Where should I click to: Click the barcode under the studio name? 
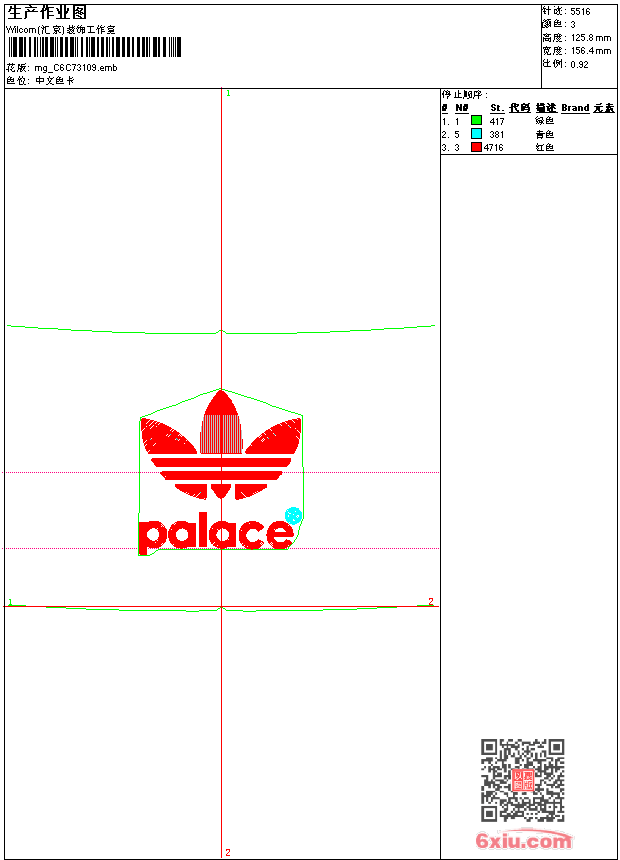pyautogui.click(x=94, y=47)
